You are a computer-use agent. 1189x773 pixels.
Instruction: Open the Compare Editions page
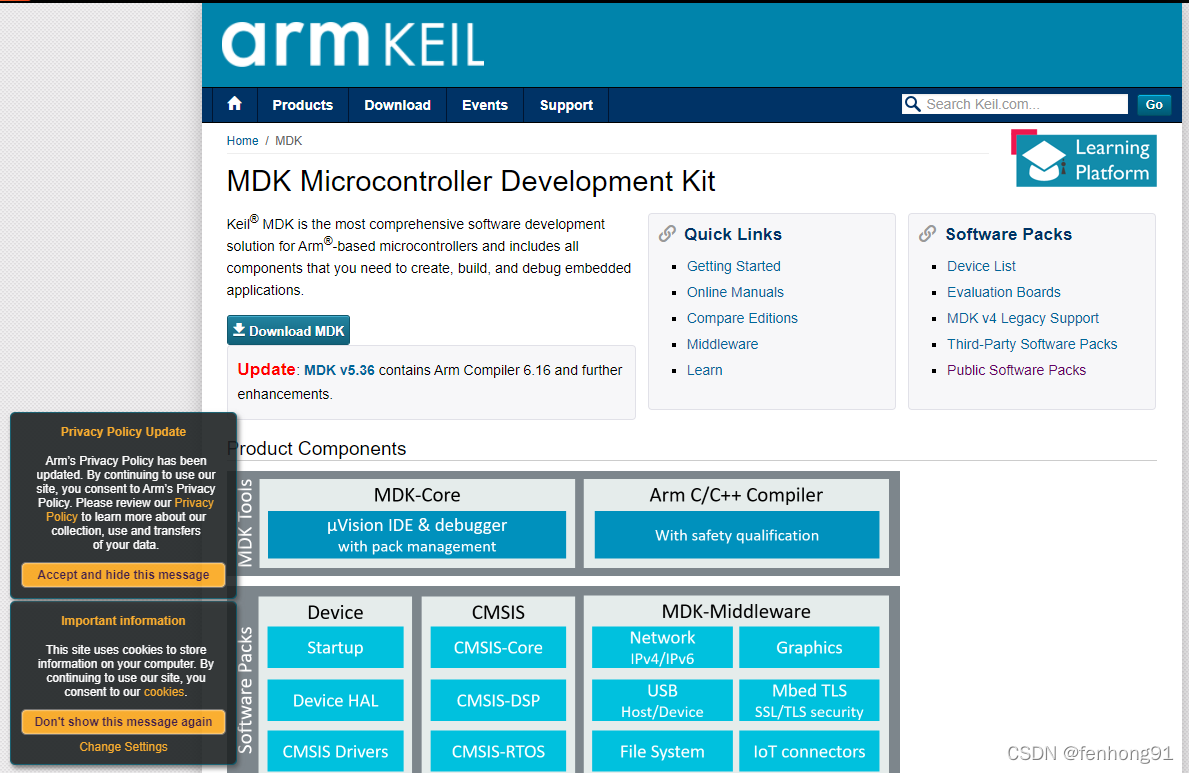[x=742, y=317]
